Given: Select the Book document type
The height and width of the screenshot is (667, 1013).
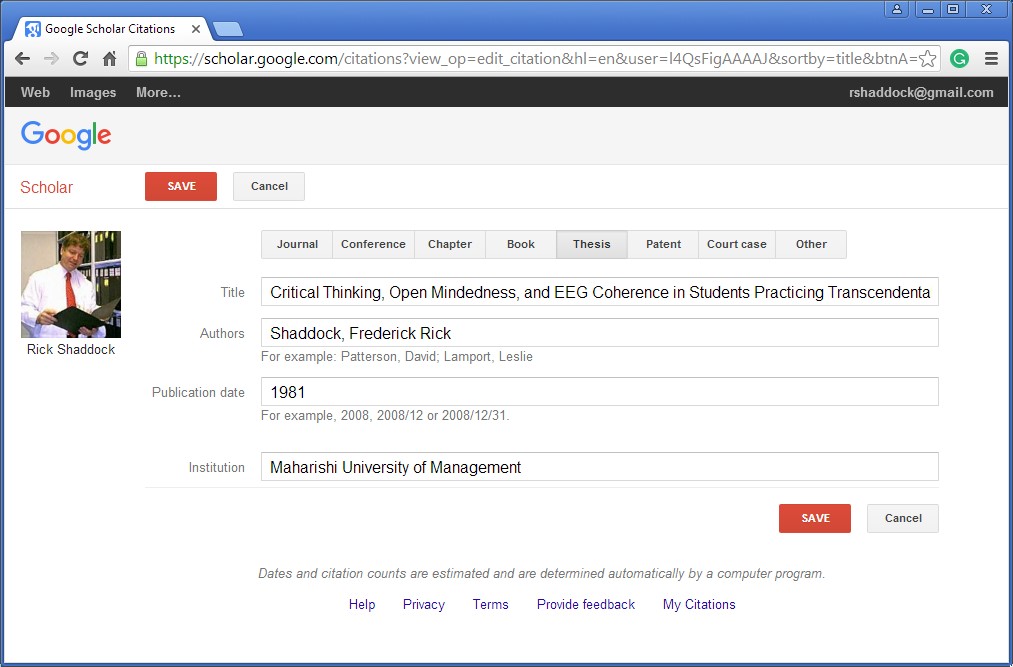Looking at the screenshot, I should 521,244.
